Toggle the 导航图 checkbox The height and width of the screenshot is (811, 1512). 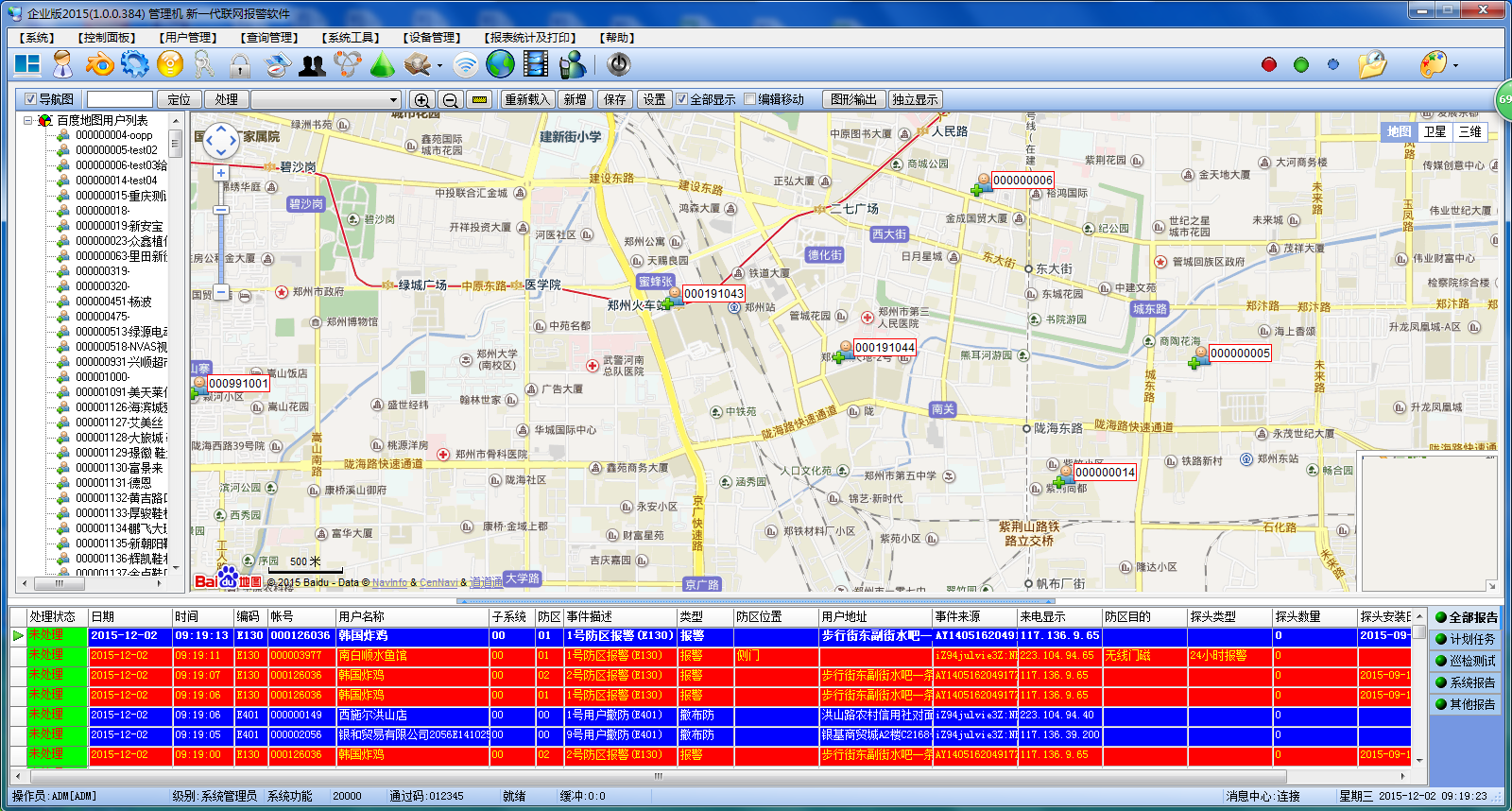[30, 99]
